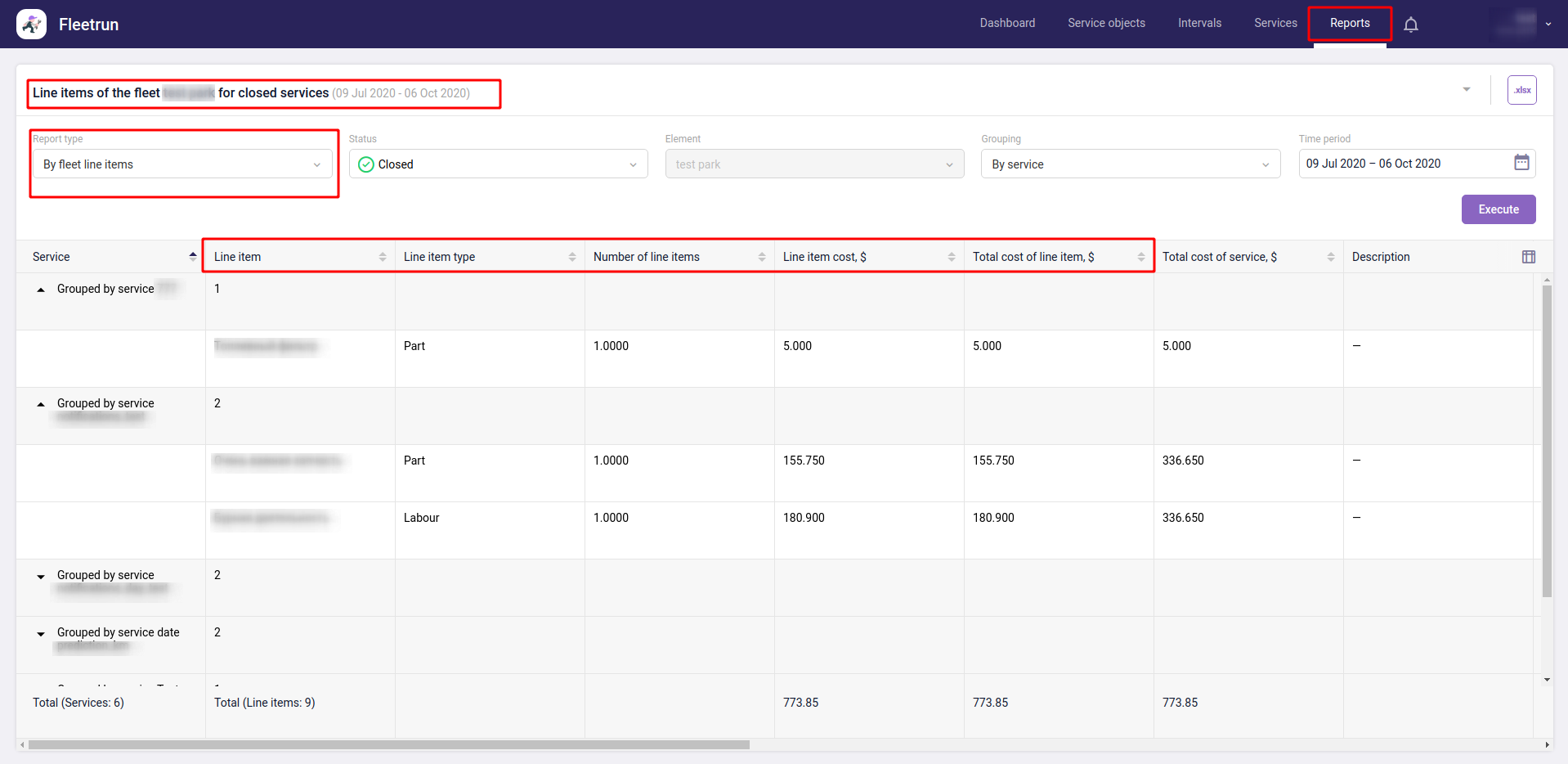The width and height of the screenshot is (1568, 764).
Task: Sort by Line item cost column
Action: (x=951, y=257)
